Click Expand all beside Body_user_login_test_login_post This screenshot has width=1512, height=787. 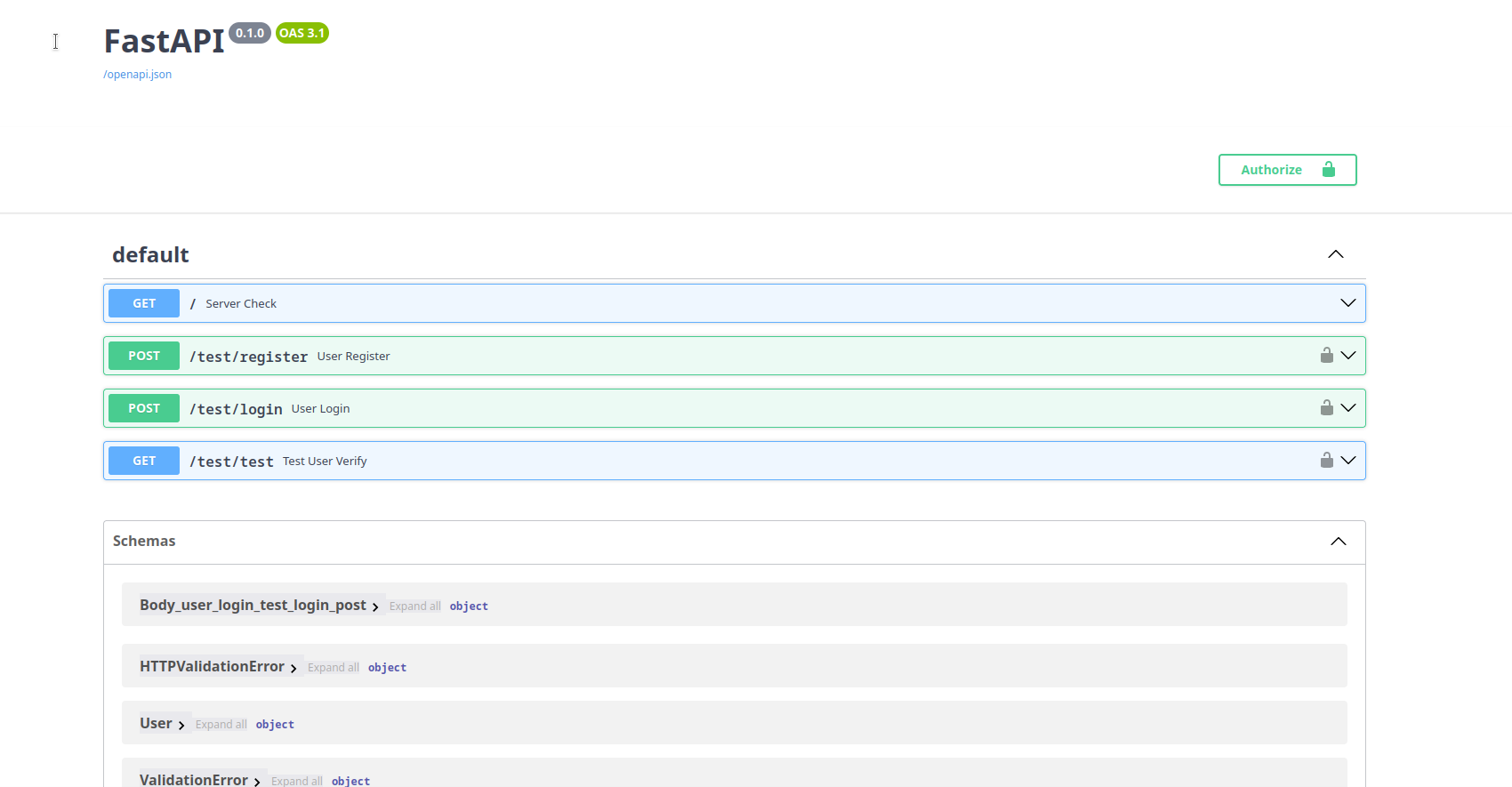pos(414,606)
